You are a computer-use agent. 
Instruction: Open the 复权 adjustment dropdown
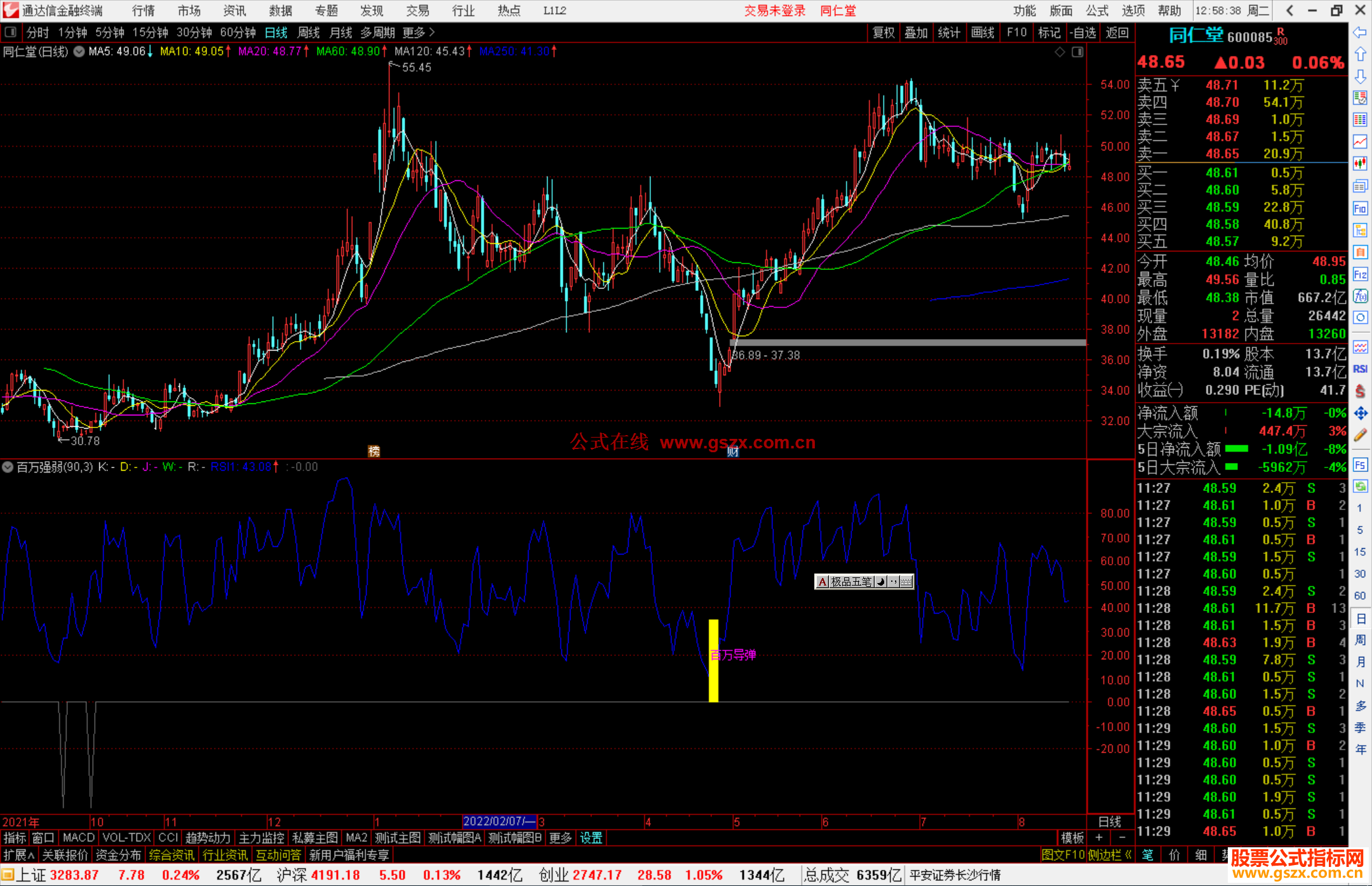[884, 32]
